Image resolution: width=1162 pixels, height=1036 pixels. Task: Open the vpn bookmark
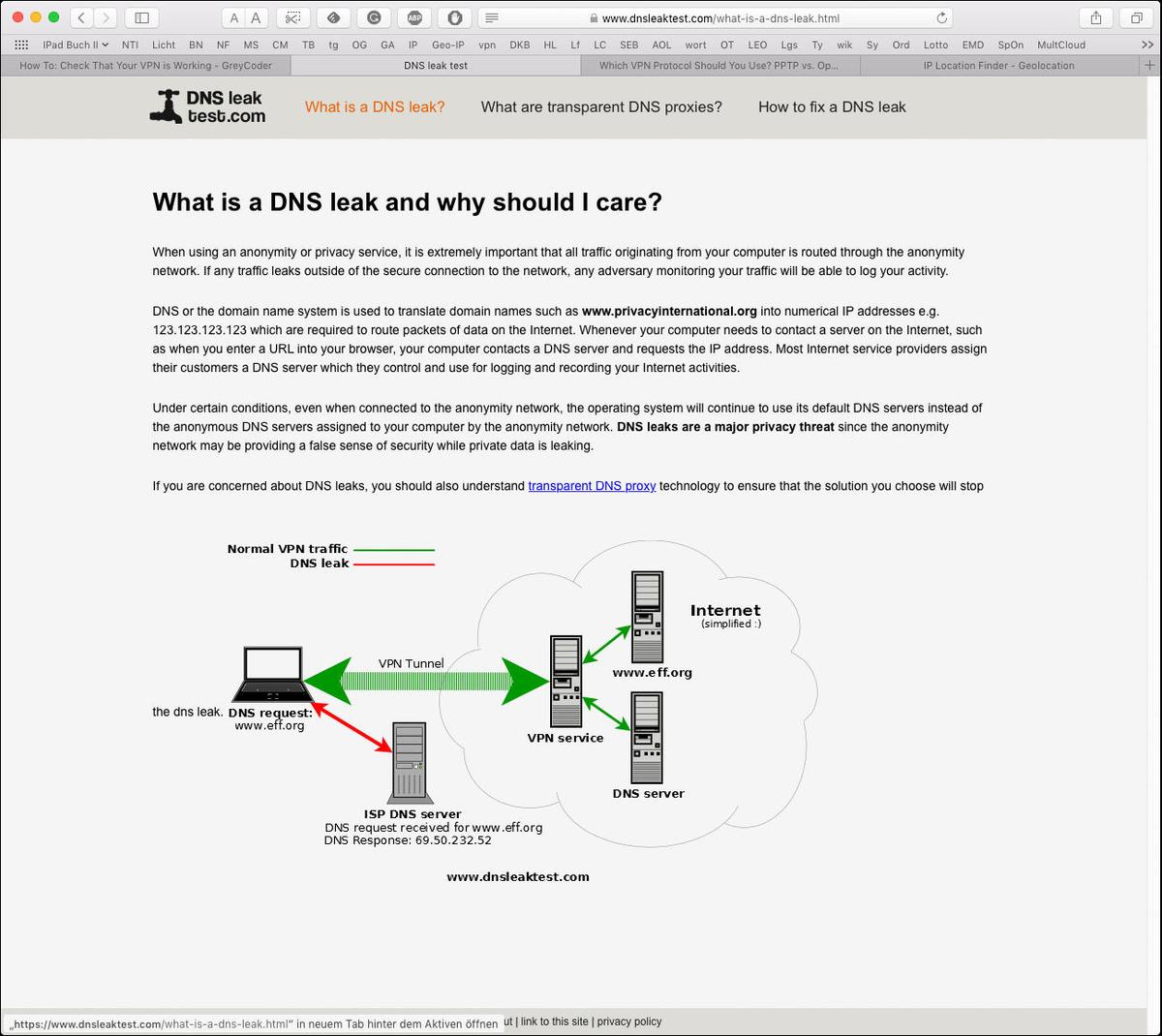point(487,45)
